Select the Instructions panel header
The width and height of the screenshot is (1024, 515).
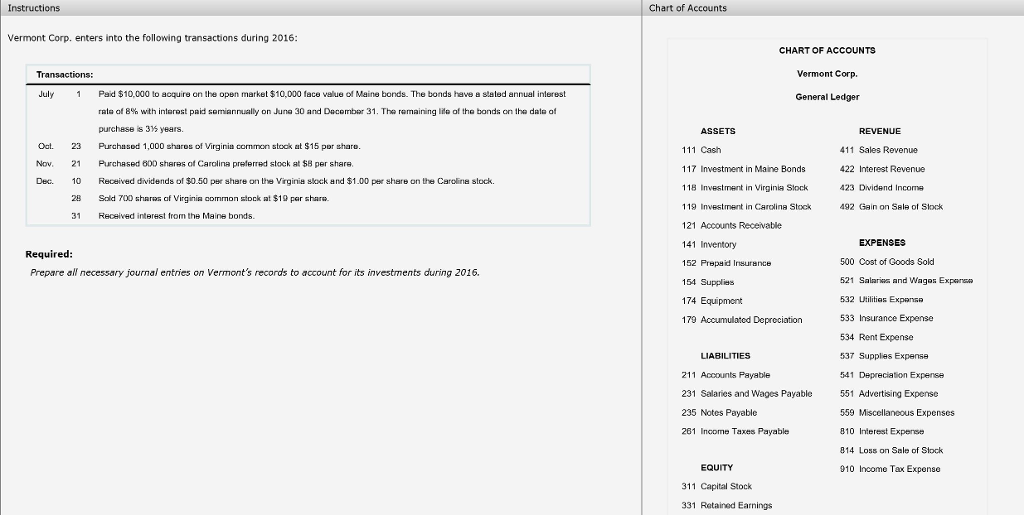pyautogui.click(x=320, y=8)
